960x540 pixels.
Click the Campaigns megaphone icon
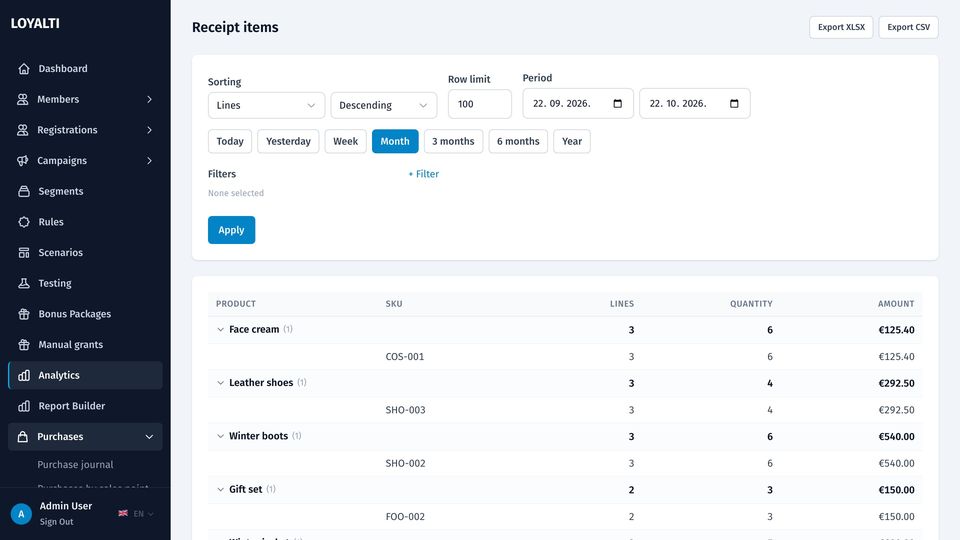(23, 160)
